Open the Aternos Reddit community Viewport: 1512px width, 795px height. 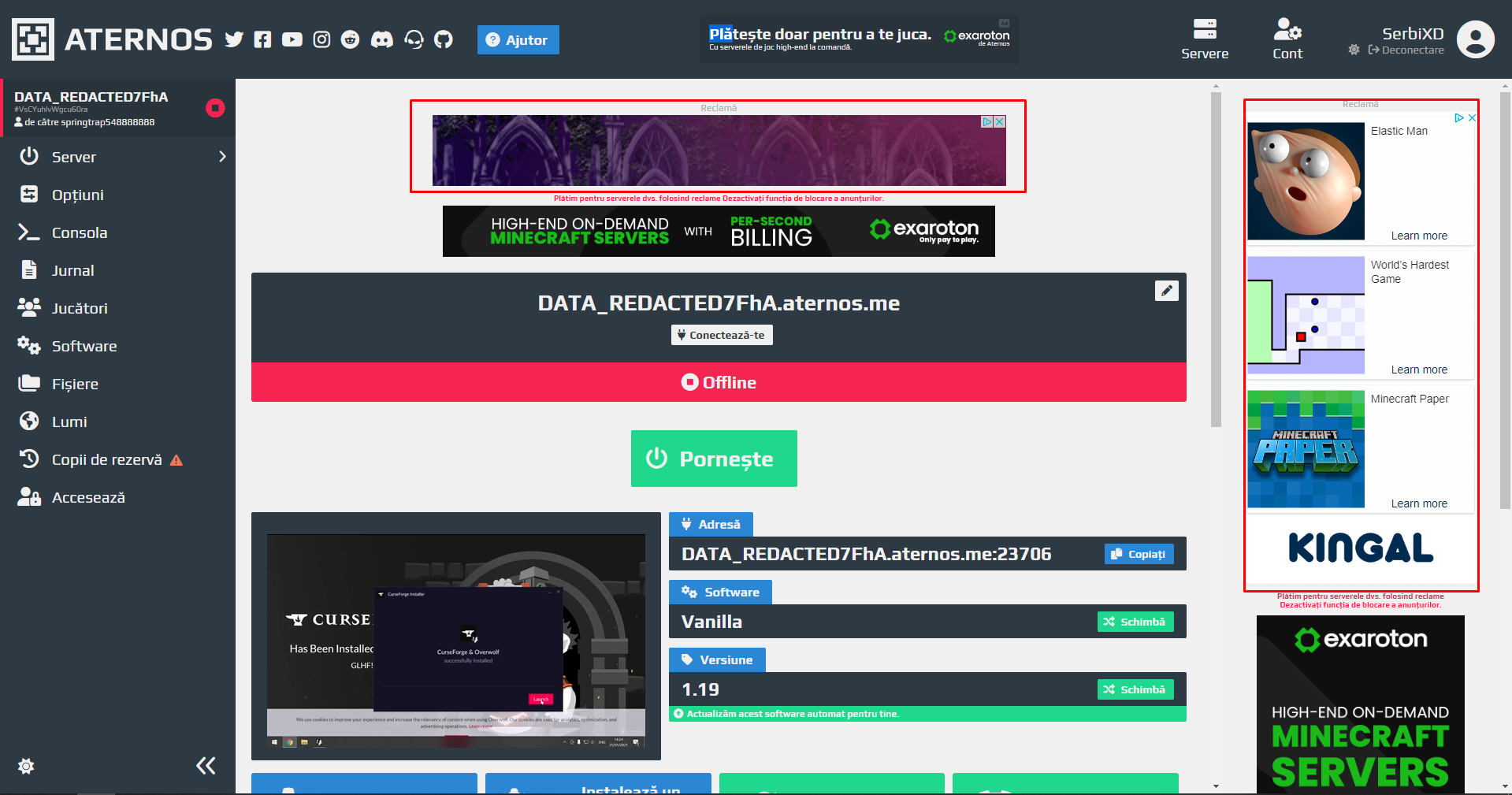[351, 39]
